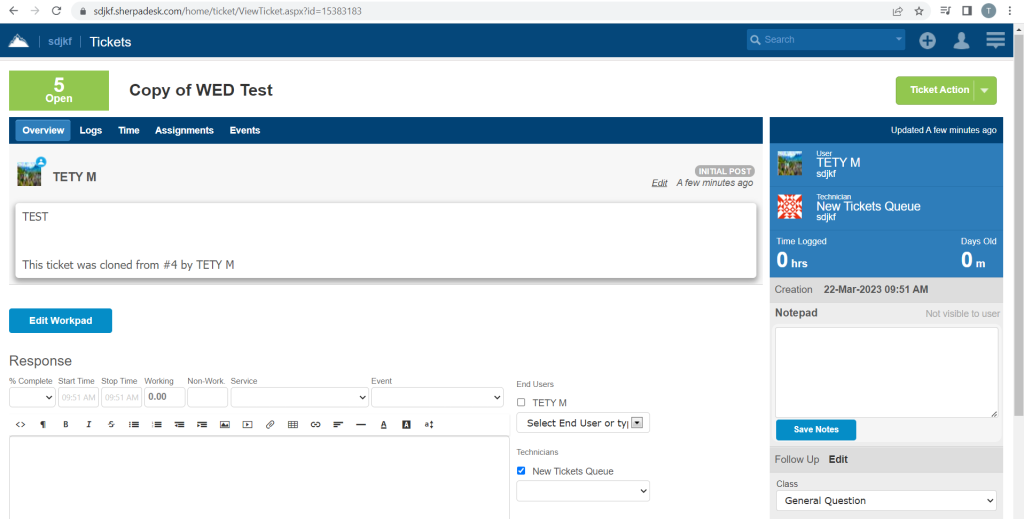
Task: Click the SherpaDesk mountain logo
Action: tap(18, 41)
